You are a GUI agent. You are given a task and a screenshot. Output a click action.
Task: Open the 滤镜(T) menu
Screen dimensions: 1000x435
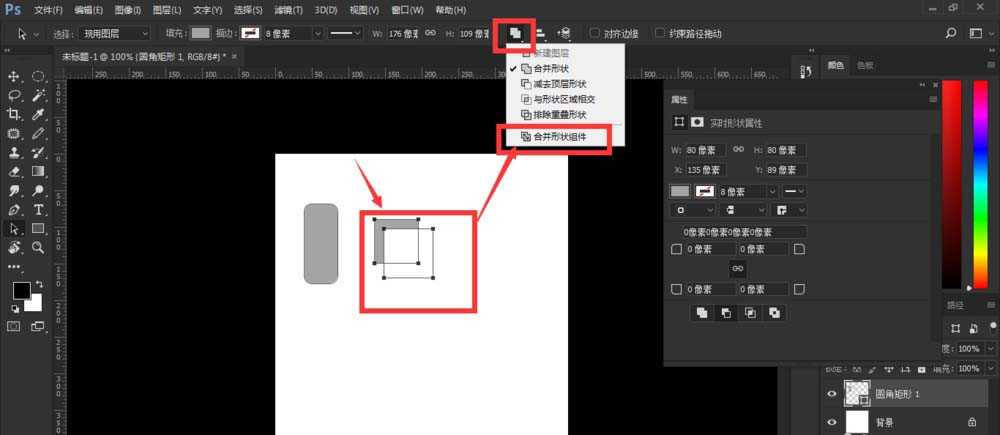point(289,10)
